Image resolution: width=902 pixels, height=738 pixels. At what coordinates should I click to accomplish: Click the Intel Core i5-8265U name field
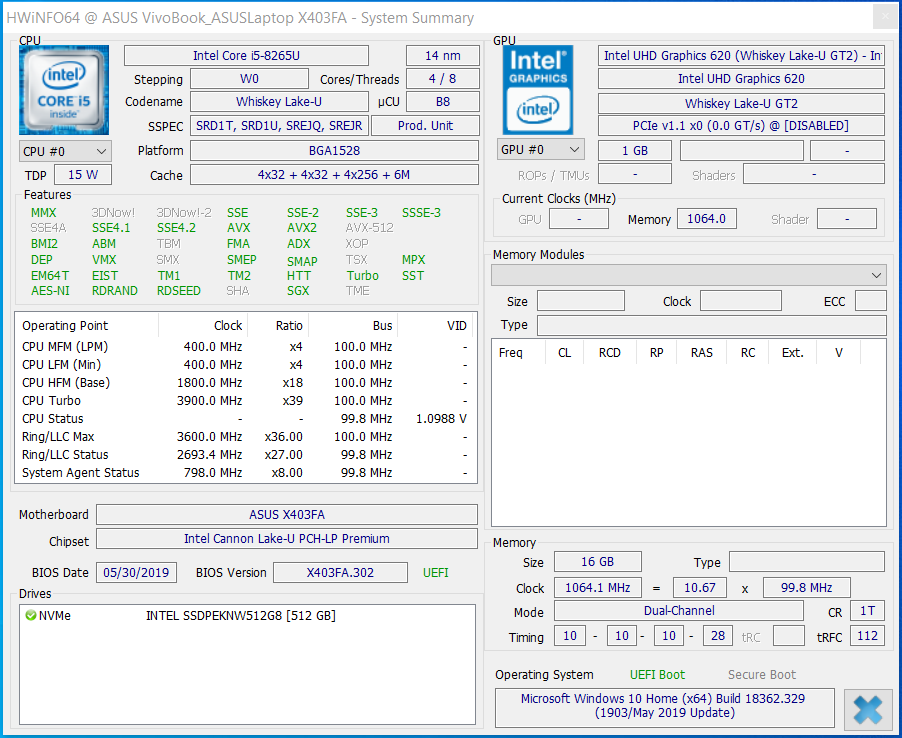click(246, 56)
